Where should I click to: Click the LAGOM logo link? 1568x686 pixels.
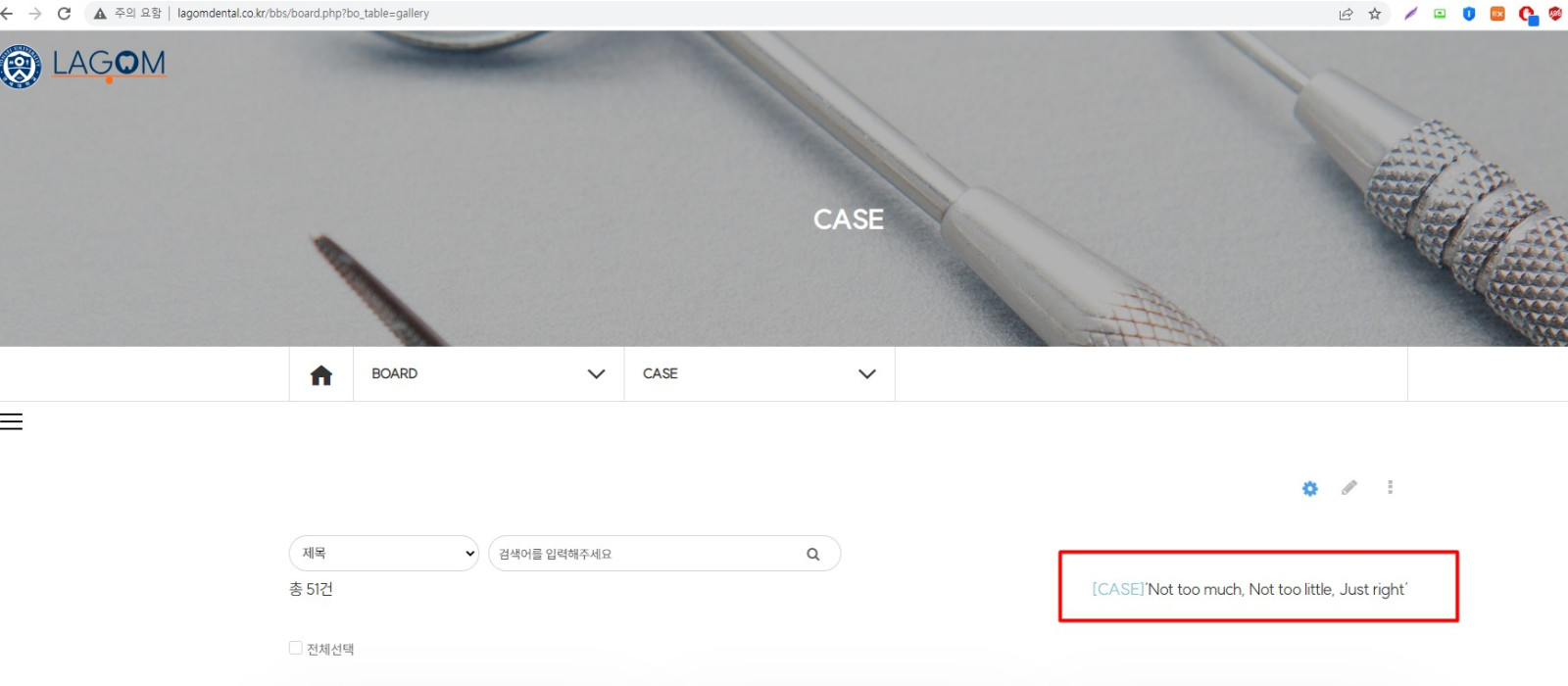[84, 65]
